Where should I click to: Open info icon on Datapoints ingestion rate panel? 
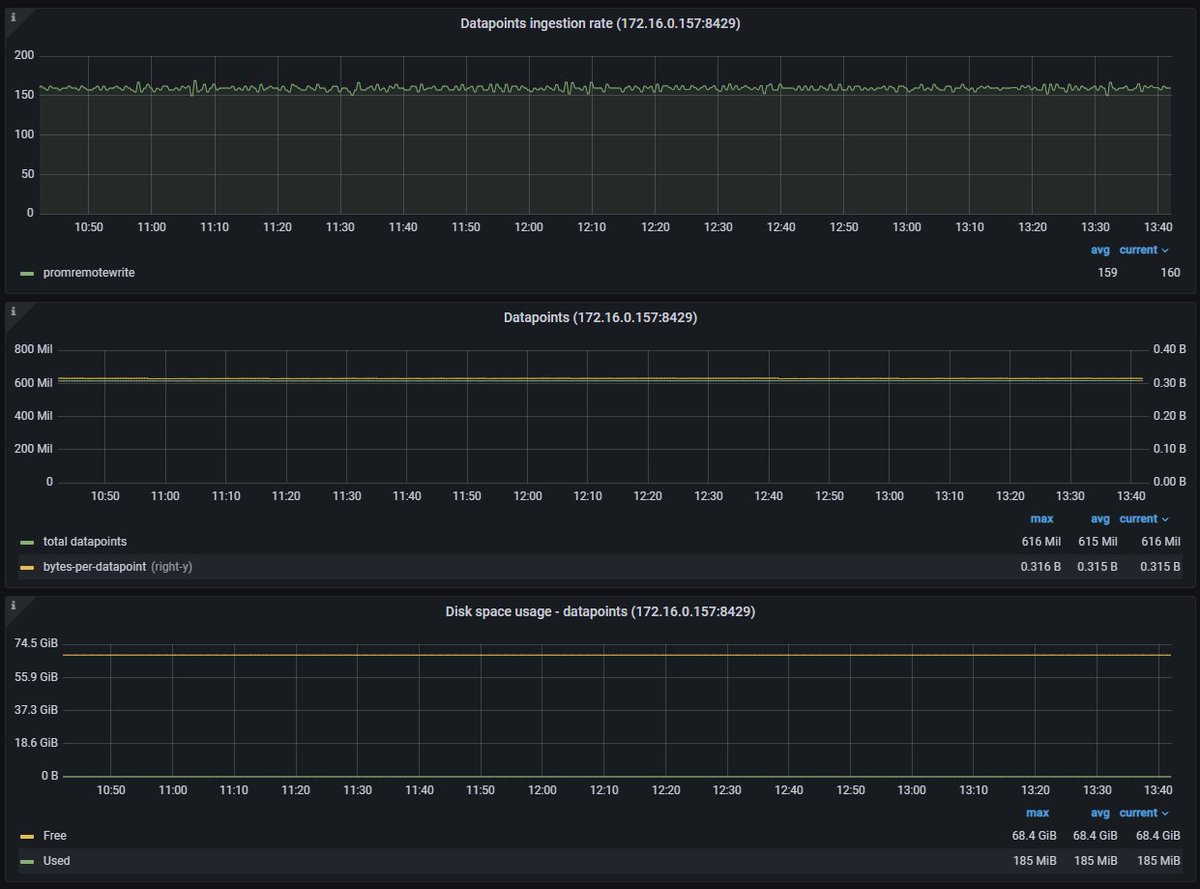13,17
